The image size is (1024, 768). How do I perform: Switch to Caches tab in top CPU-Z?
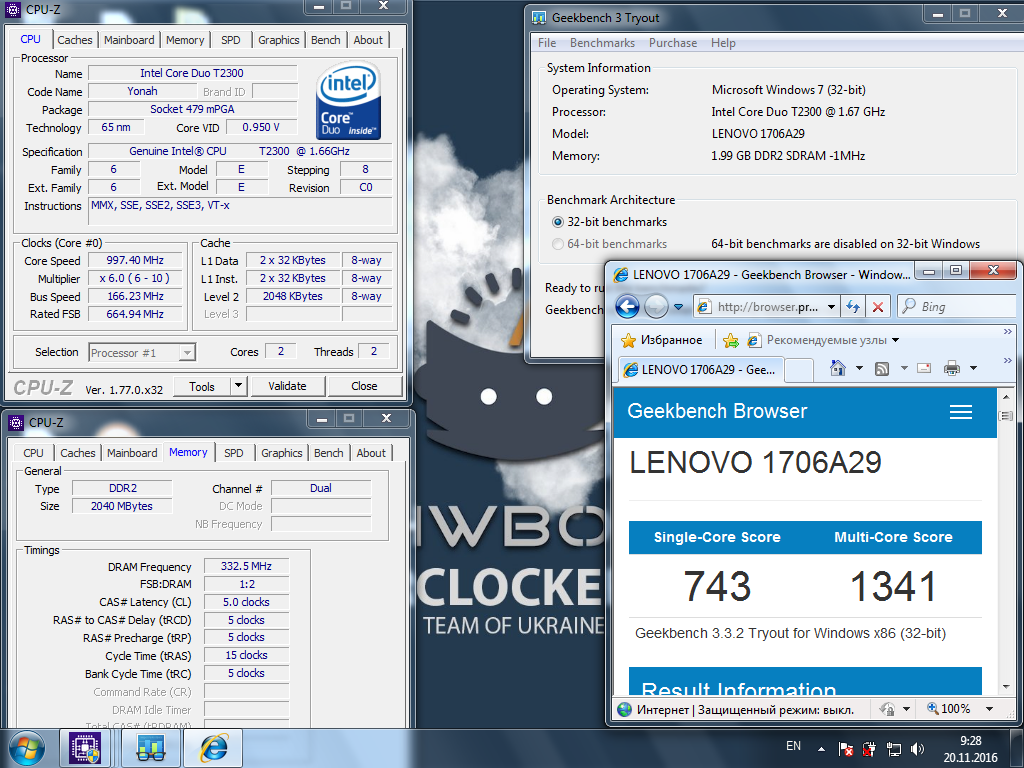pos(75,40)
